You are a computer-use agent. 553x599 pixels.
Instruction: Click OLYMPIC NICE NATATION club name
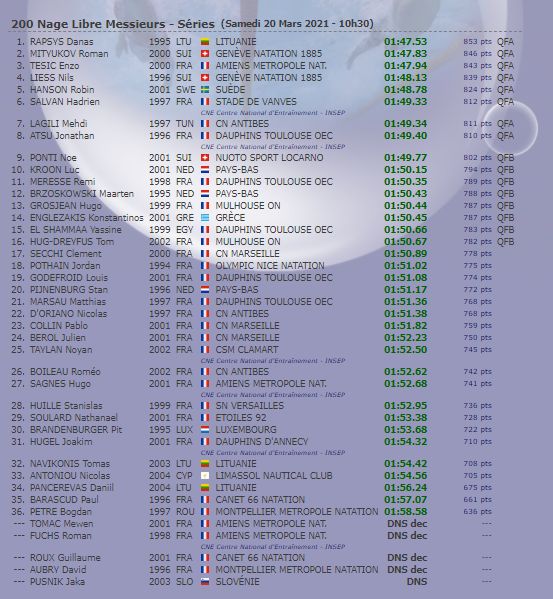tap(270, 266)
